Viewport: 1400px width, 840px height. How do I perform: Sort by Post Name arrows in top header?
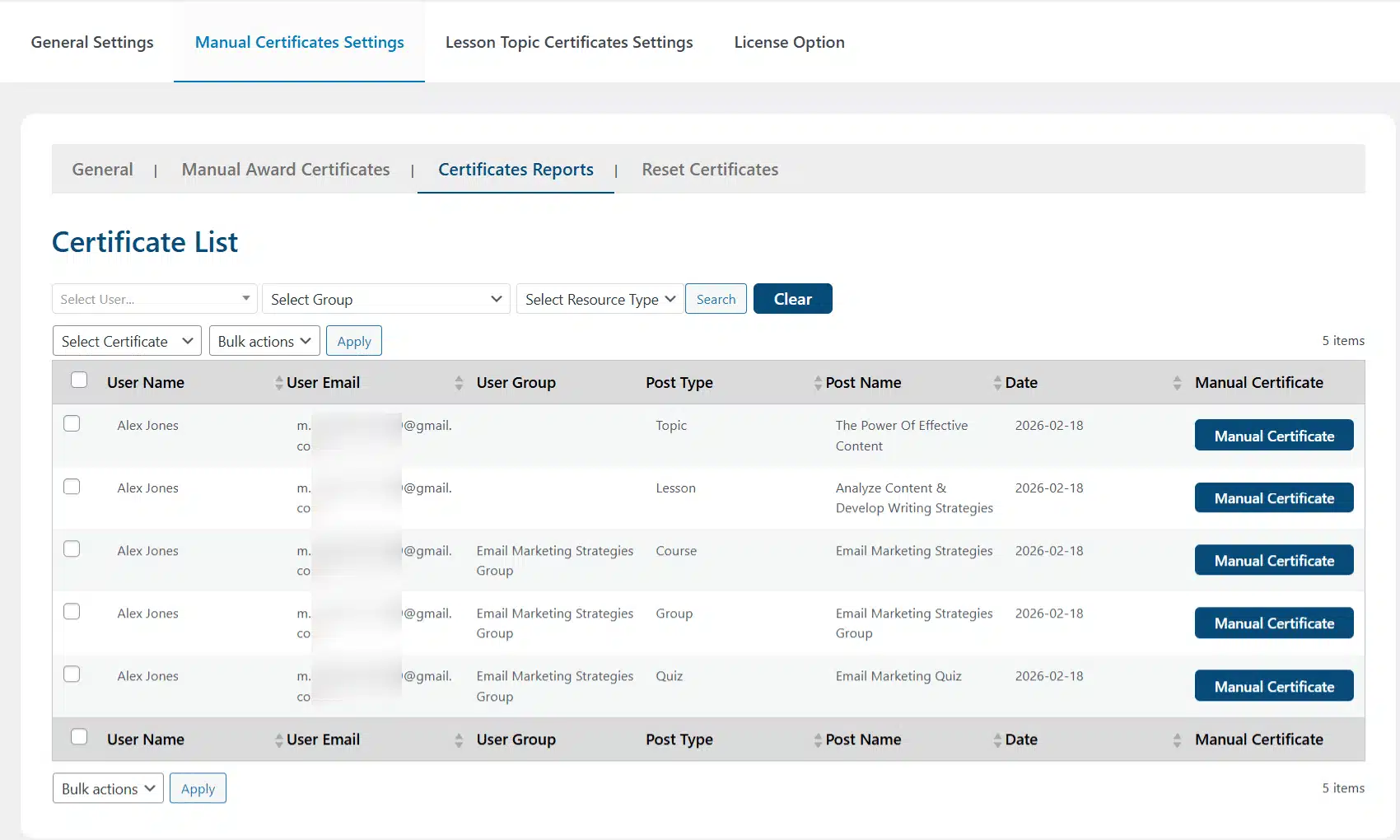point(997,383)
